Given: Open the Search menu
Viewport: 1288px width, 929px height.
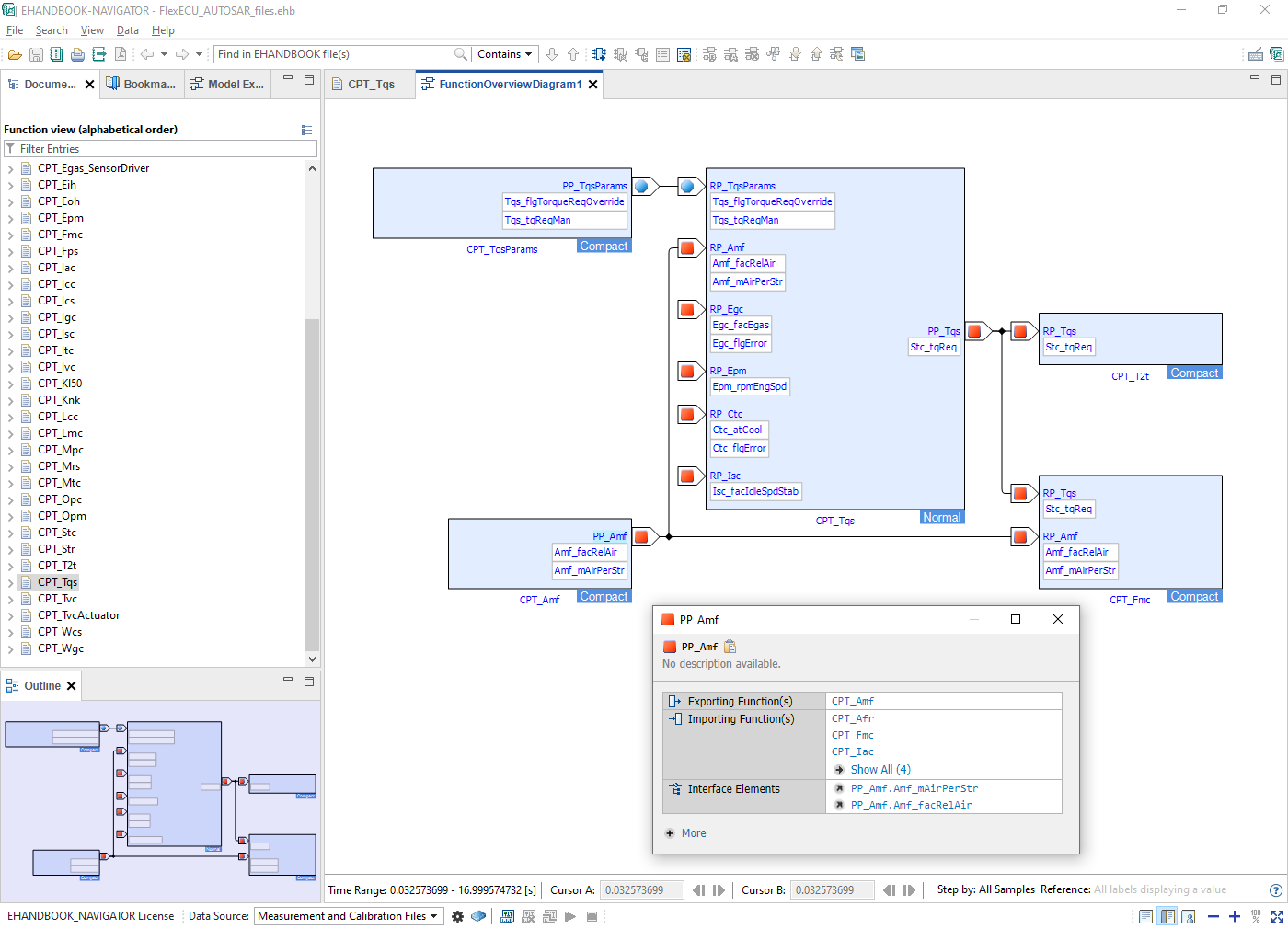Looking at the screenshot, I should [52, 30].
